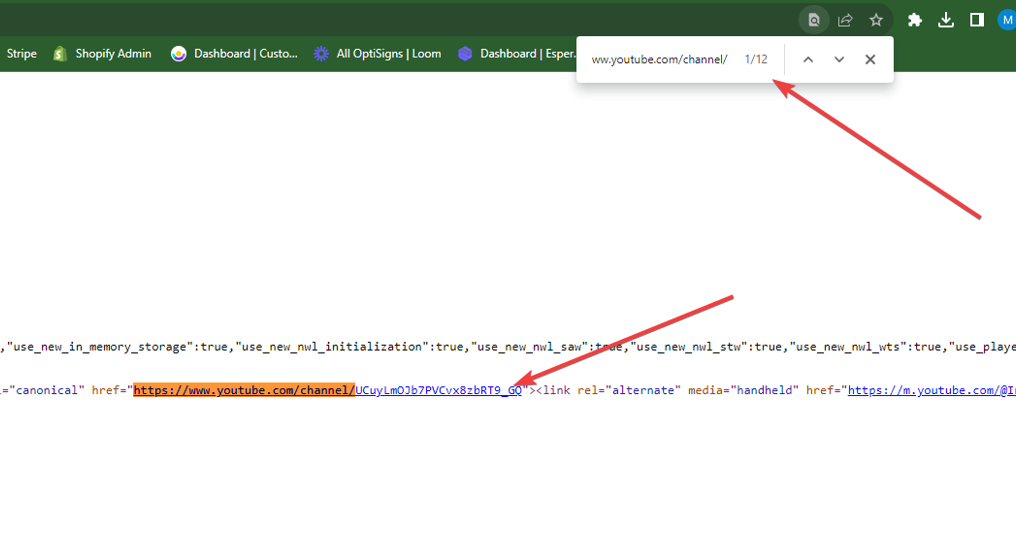Screen dimensions: 1016x544
Task: Click the channel ID UCuyLmOJb7PVCvx8zbRT9_GQ text
Action: pos(438,390)
